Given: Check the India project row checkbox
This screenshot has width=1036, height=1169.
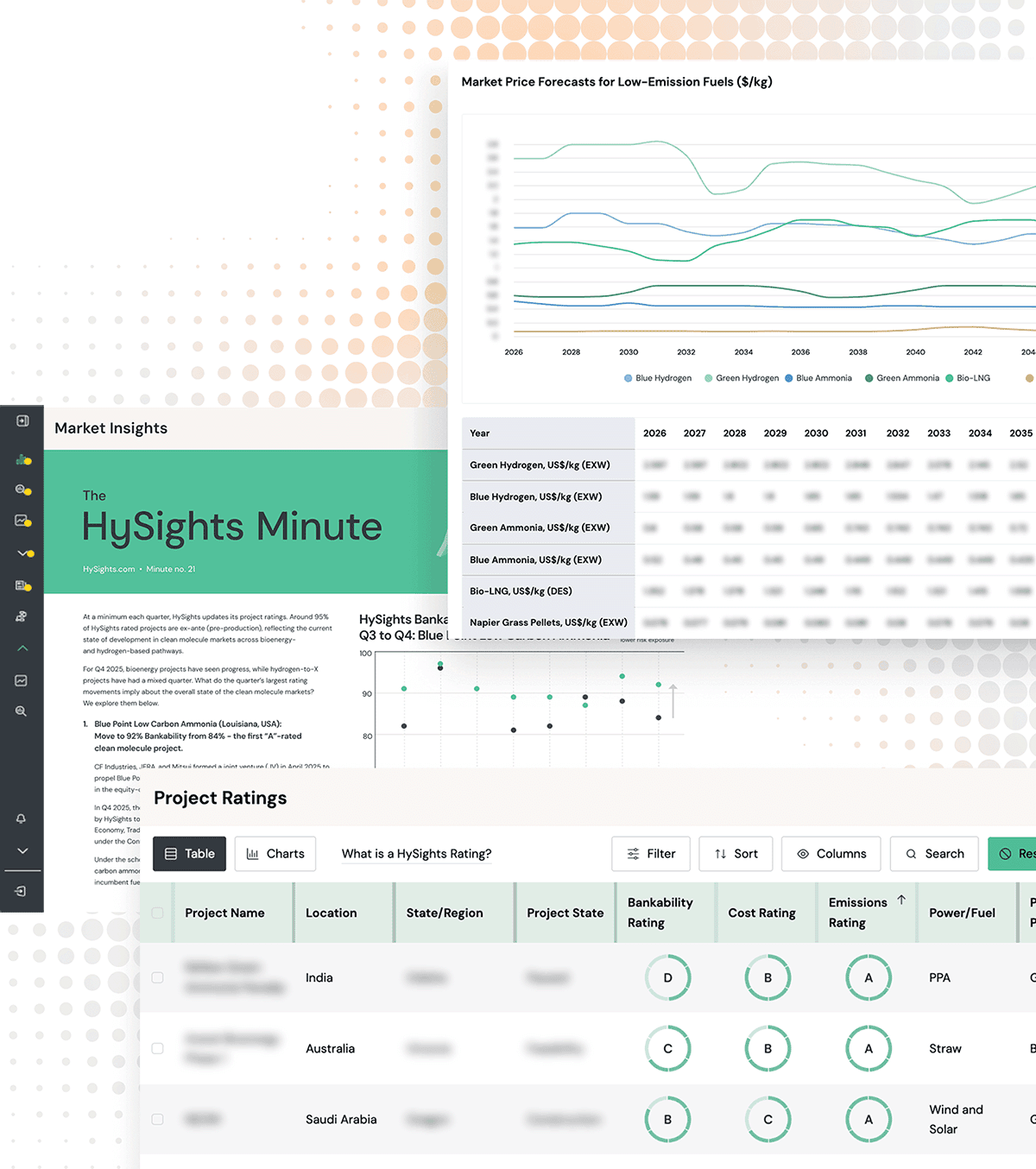Looking at the screenshot, I should (157, 977).
